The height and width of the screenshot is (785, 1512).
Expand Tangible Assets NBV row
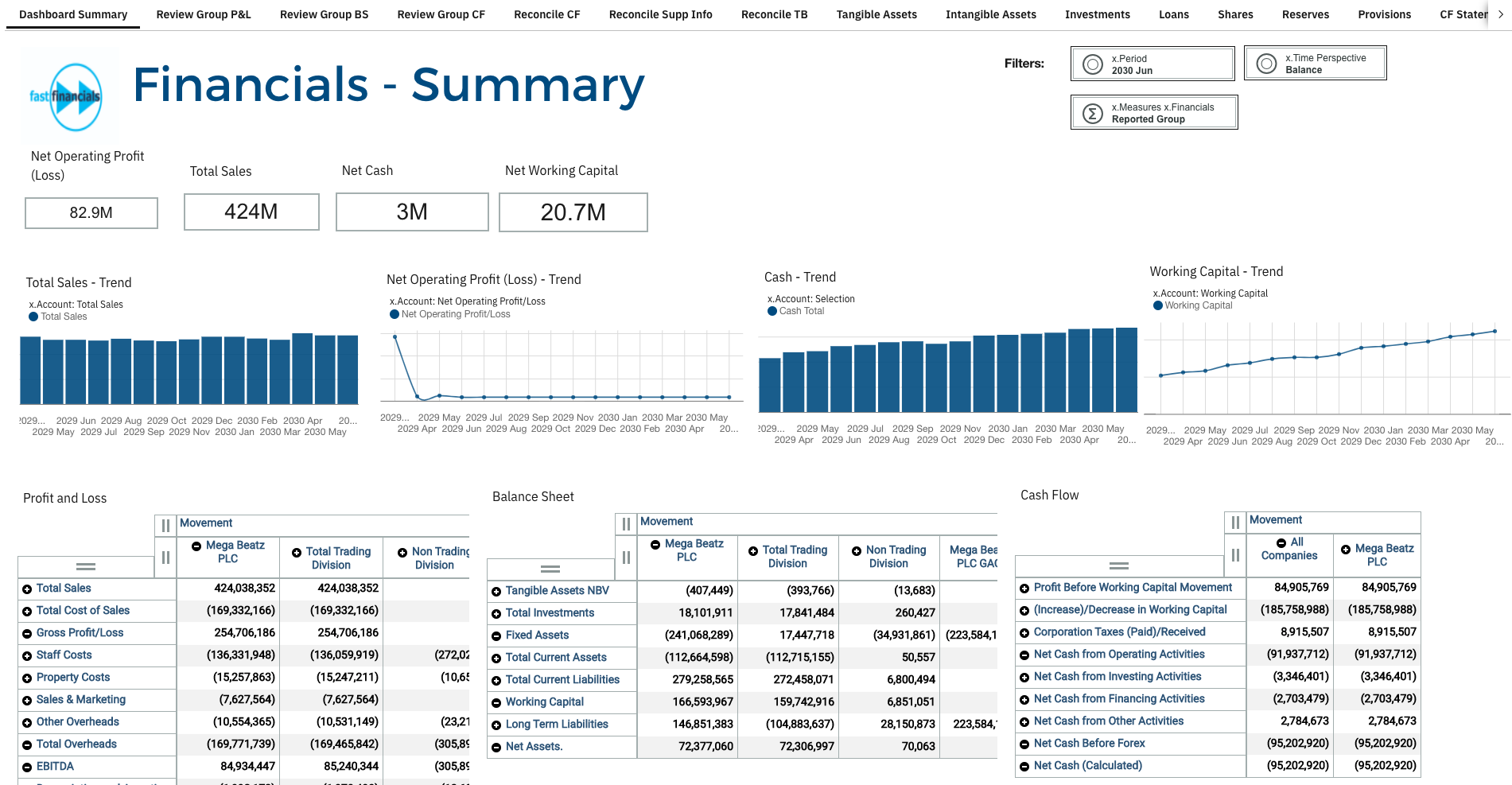[496, 591]
